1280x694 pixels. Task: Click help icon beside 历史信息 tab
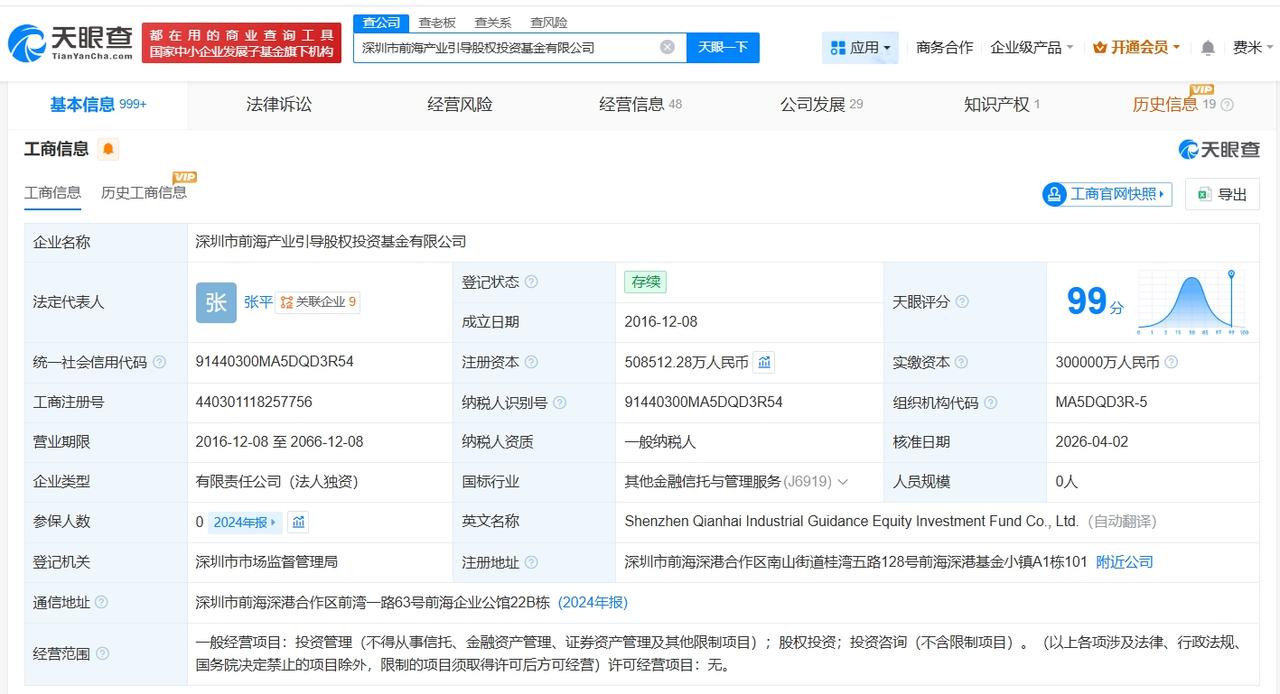[1227, 104]
